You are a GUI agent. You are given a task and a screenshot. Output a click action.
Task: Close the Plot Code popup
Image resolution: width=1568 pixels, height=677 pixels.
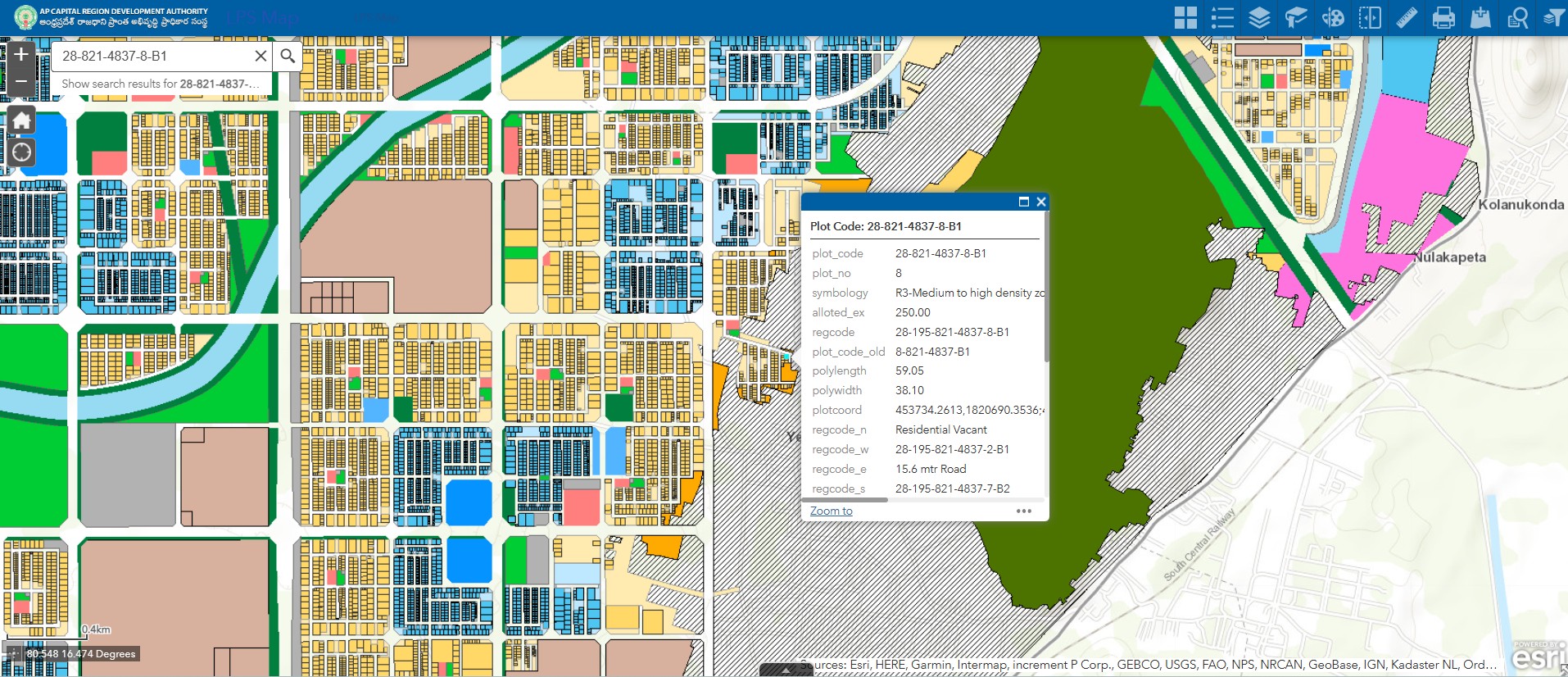point(1041,202)
